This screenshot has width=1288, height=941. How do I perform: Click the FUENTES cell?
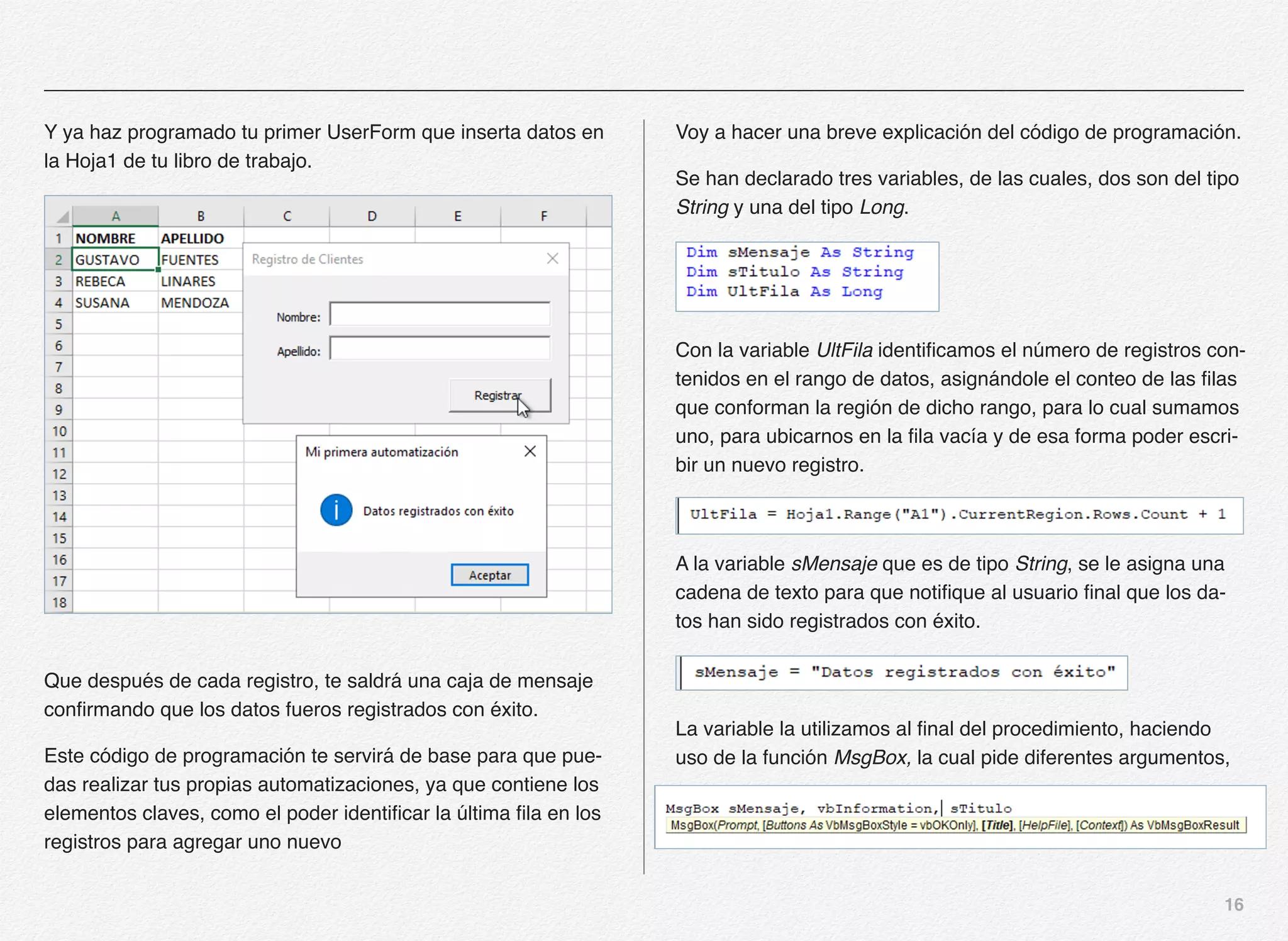click(201, 260)
